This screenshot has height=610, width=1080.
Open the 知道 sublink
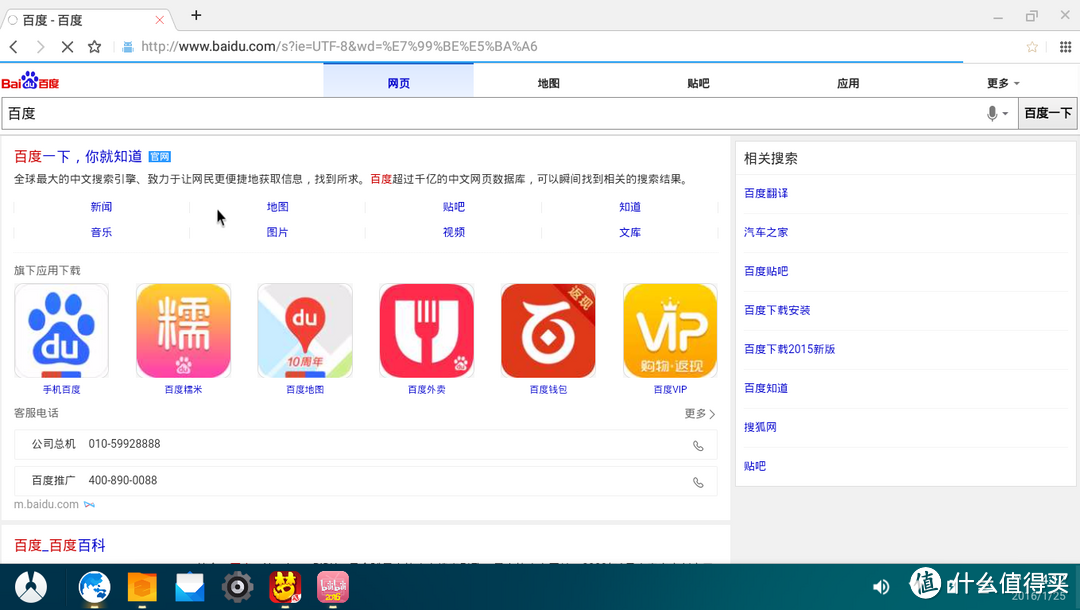click(x=630, y=207)
